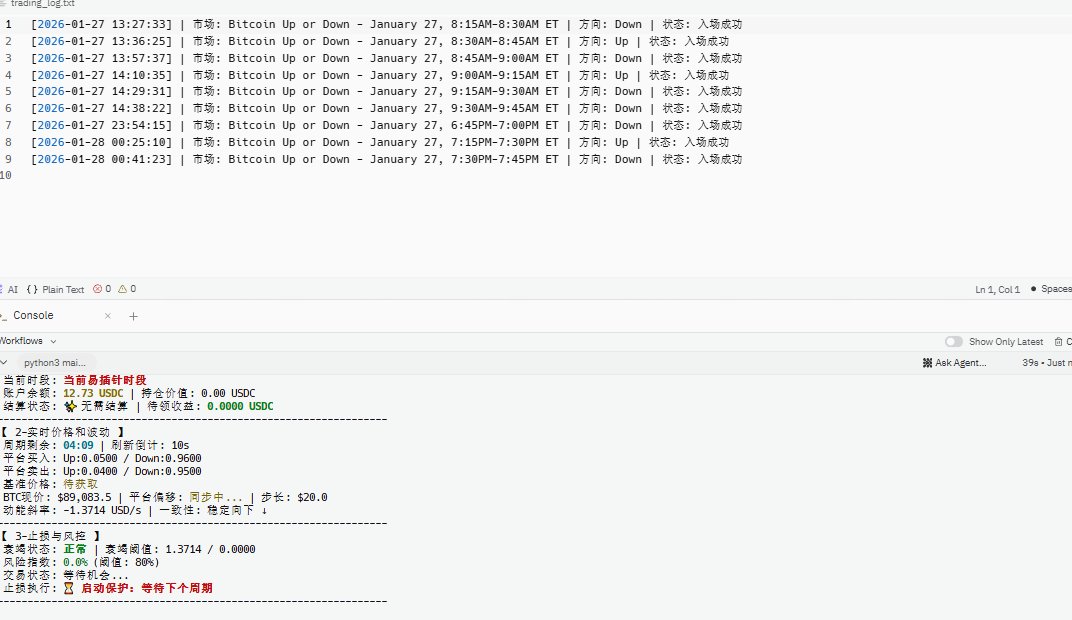
Task: Click the yellow warning count indicator
Action: click(127, 289)
